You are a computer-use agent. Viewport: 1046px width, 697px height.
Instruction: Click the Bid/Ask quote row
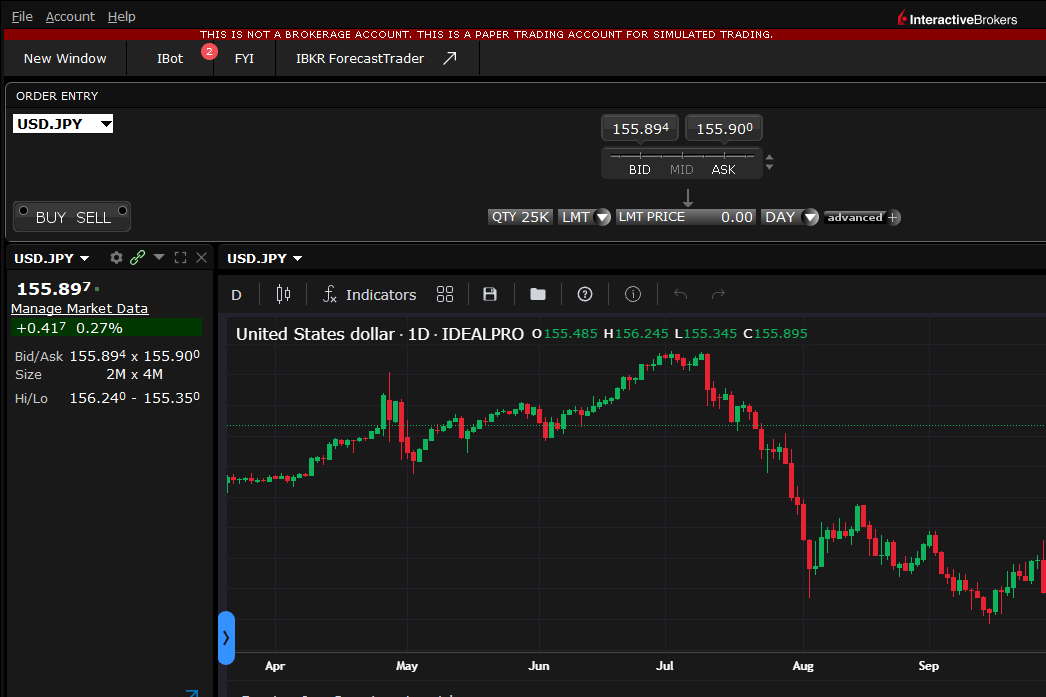(x=107, y=356)
